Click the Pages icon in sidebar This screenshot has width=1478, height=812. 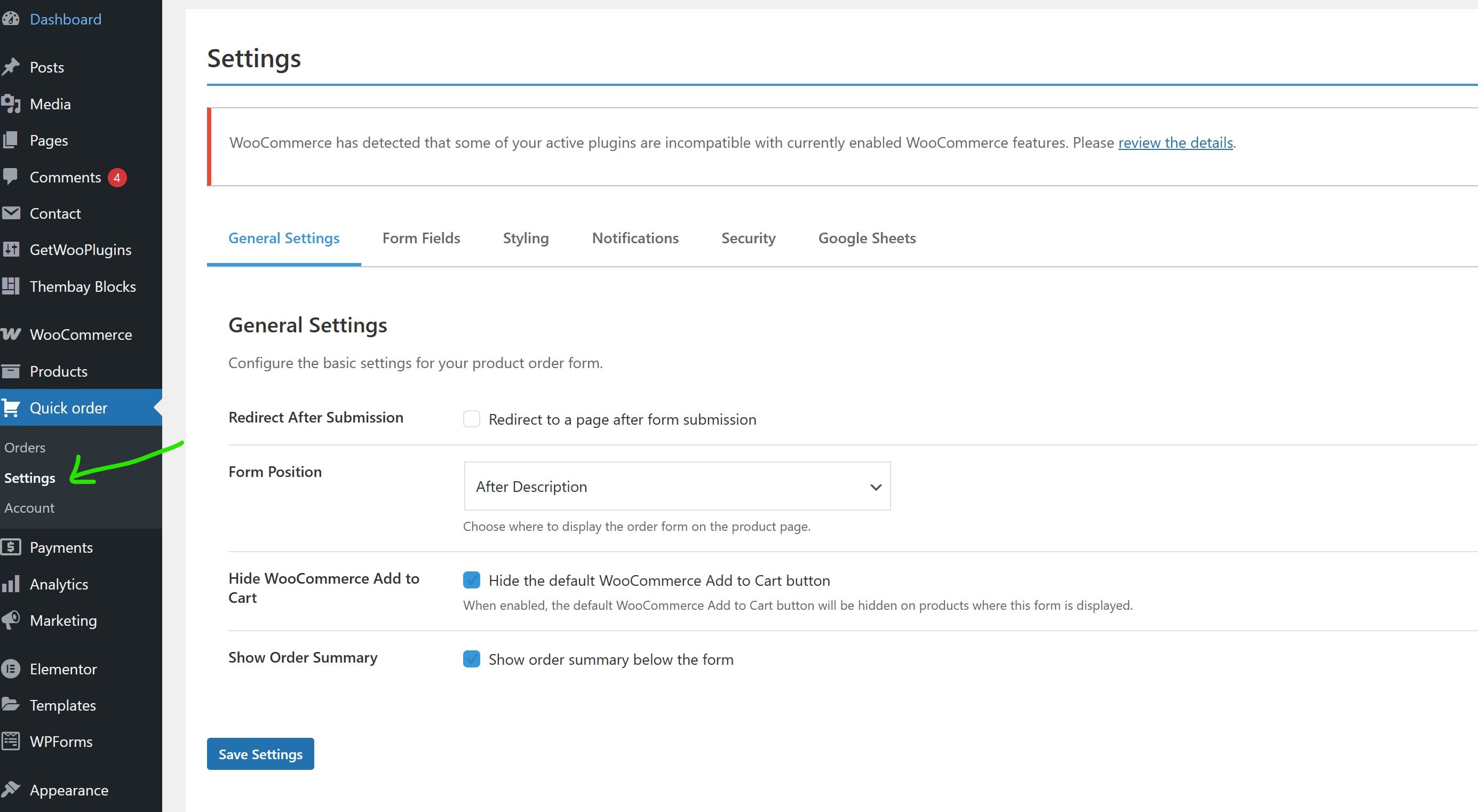10,140
